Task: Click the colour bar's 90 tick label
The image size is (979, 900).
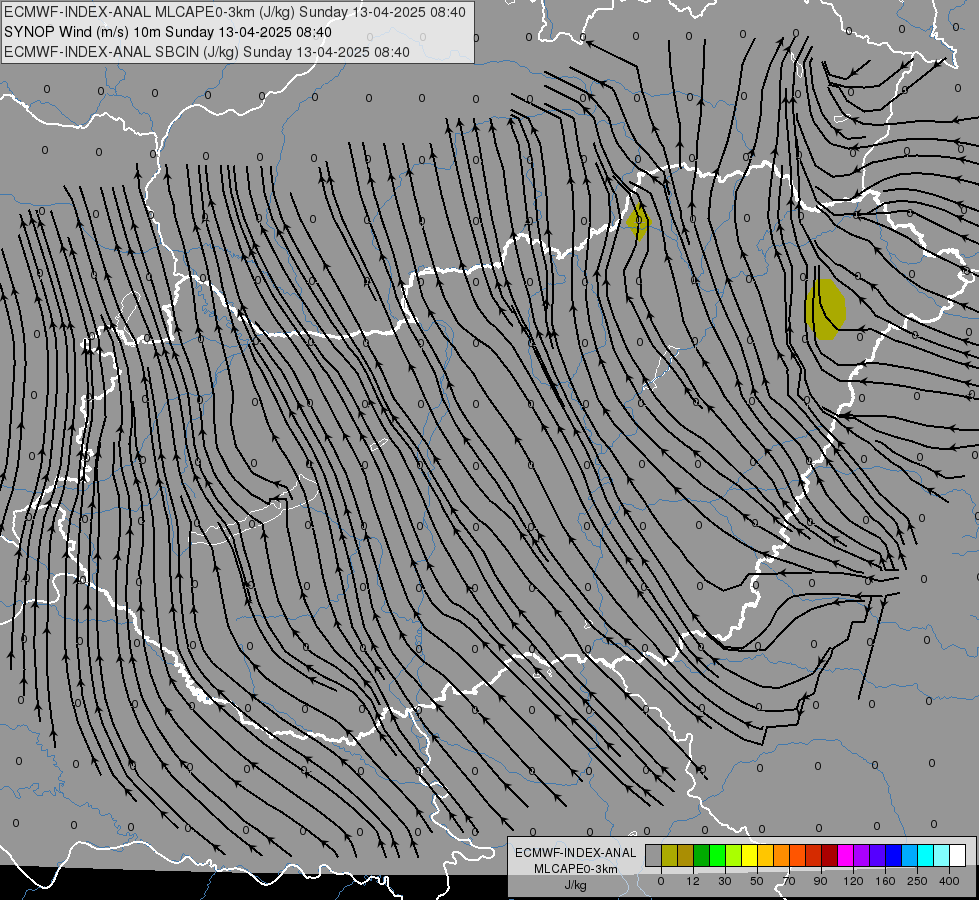Action: pyautogui.click(x=821, y=882)
